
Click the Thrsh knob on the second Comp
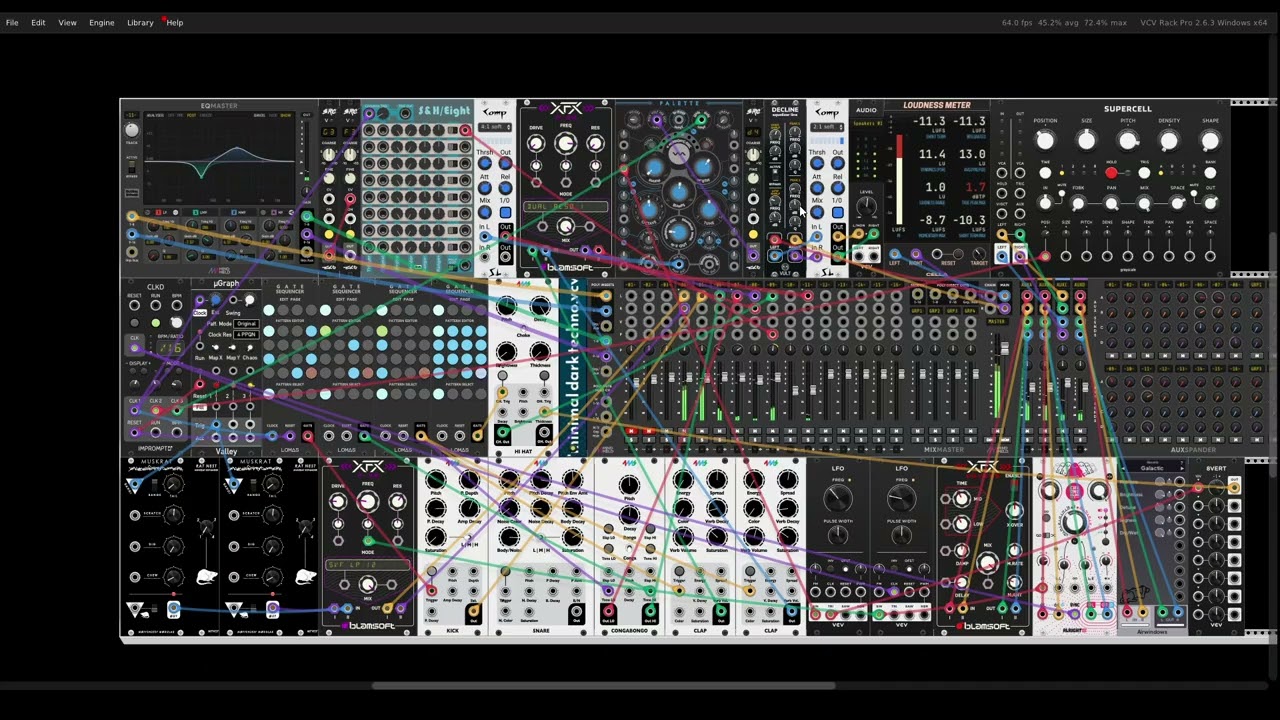pyautogui.click(x=818, y=164)
